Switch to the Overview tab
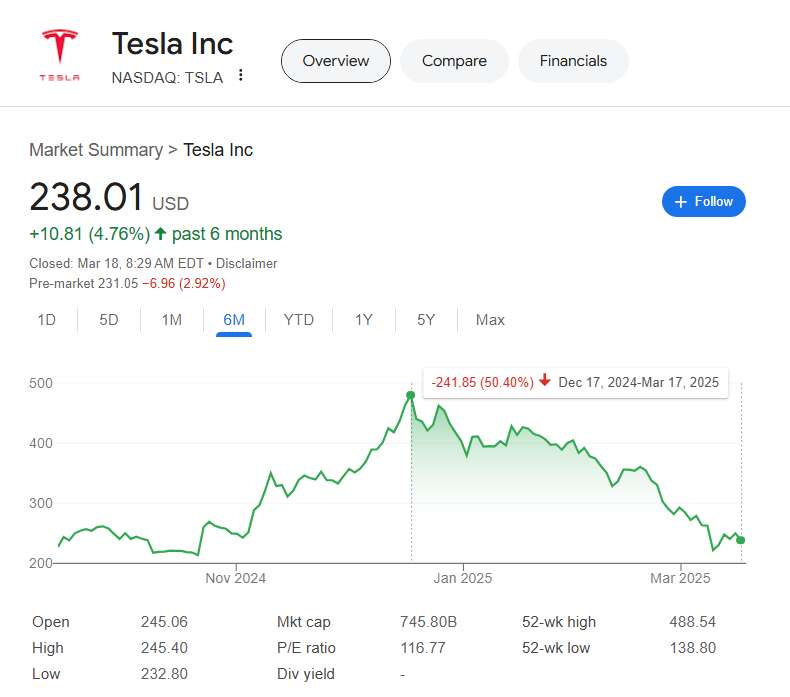 [x=335, y=61]
